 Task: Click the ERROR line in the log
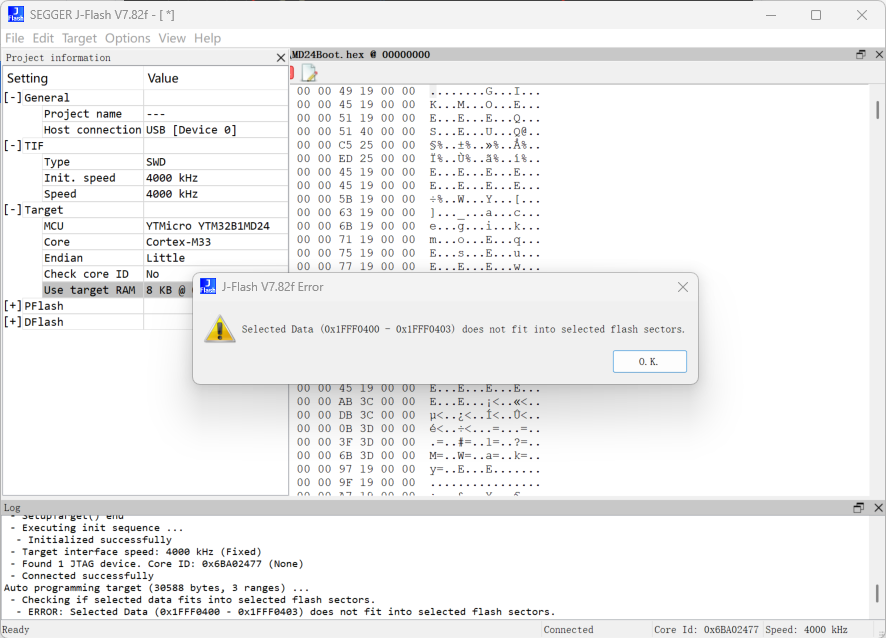tap(285, 612)
